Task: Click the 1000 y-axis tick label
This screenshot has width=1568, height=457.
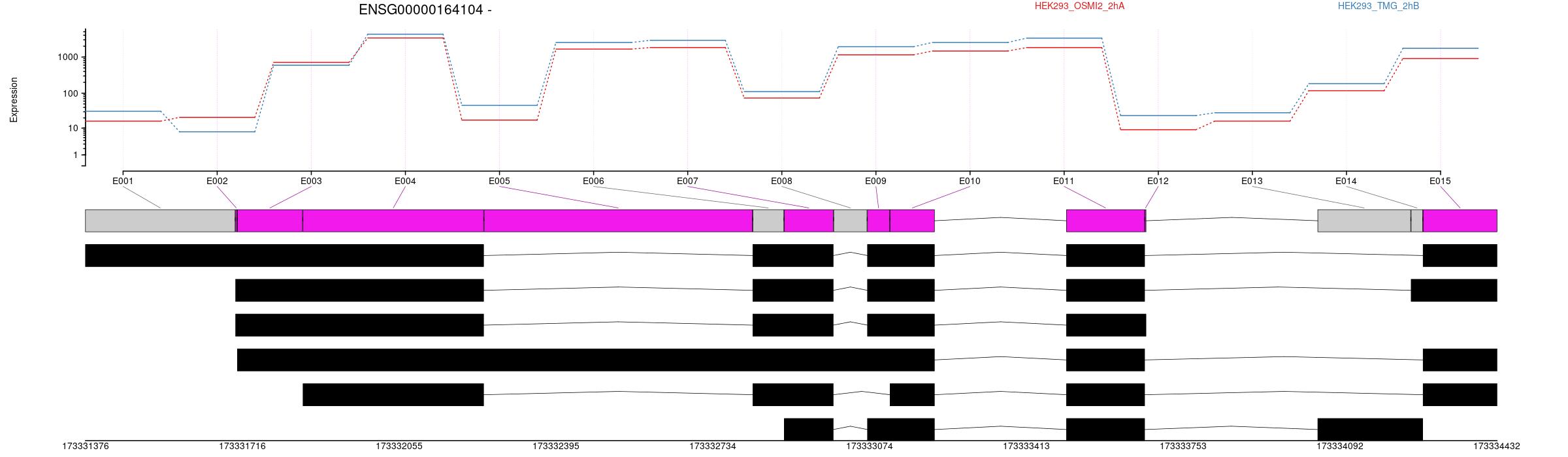Action: click(68, 57)
